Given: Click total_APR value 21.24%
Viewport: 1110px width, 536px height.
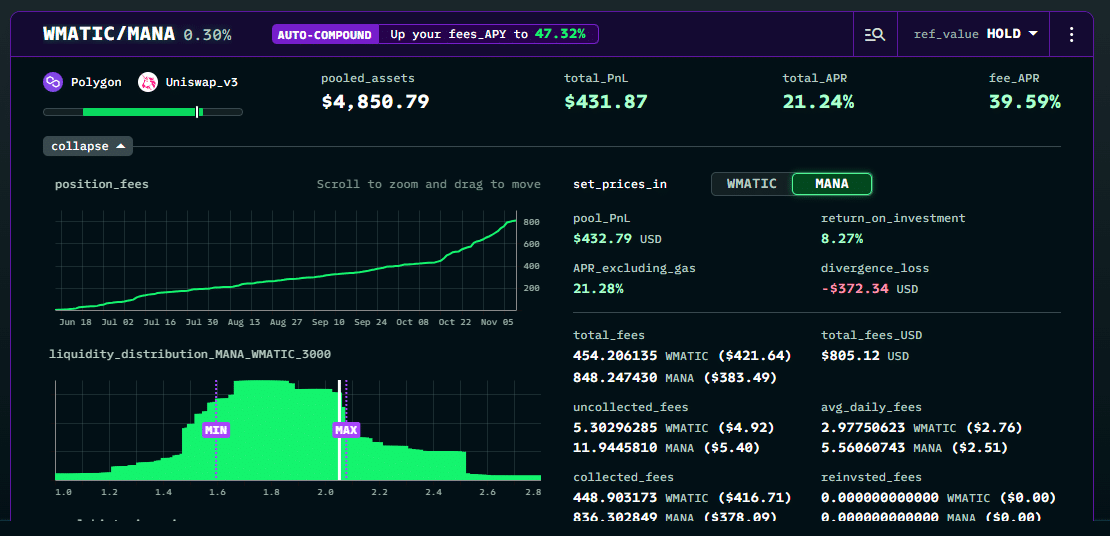Looking at the screenshot, I should point(818,101).
